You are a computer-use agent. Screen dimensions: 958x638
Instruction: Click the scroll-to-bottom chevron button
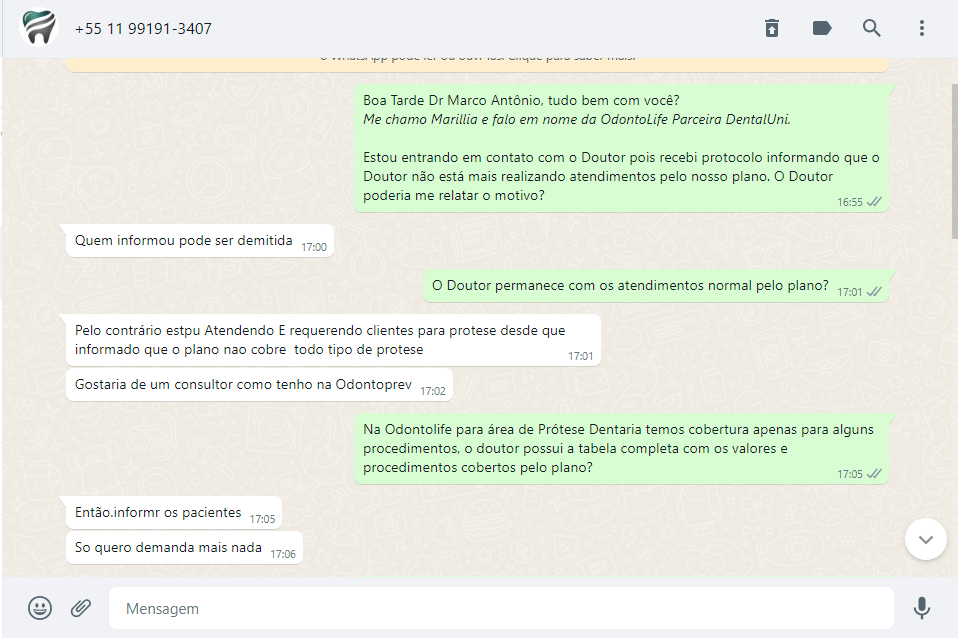point(926,539)
